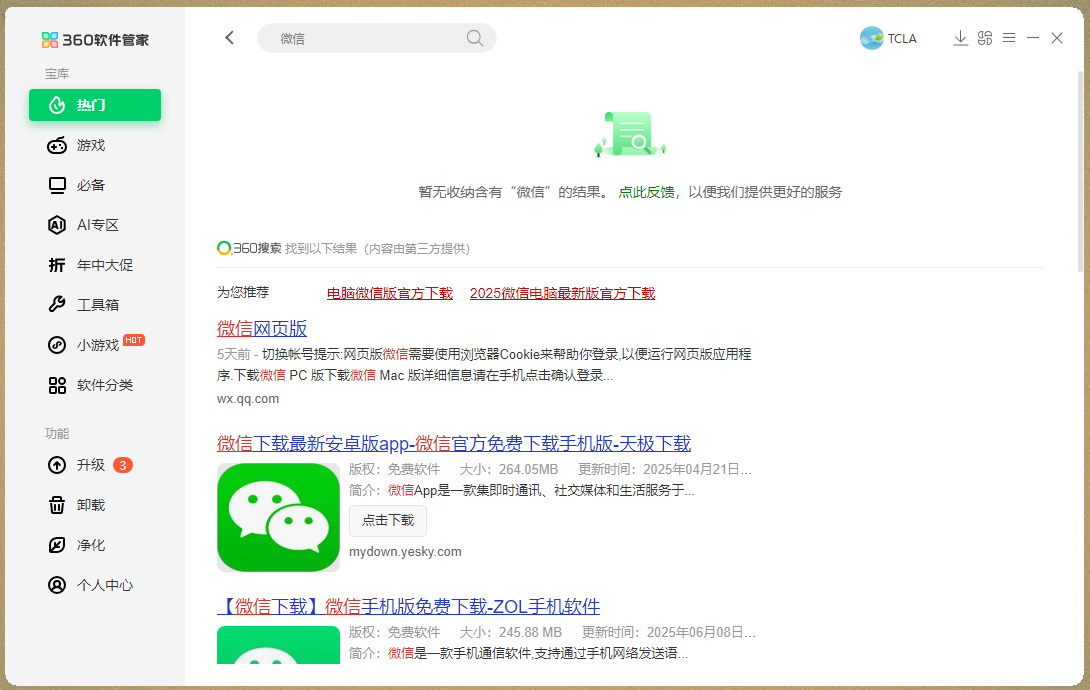The image size is (1090, 690).
Task: Visit the 年中大促 promotion section
Action: (95, 265)
